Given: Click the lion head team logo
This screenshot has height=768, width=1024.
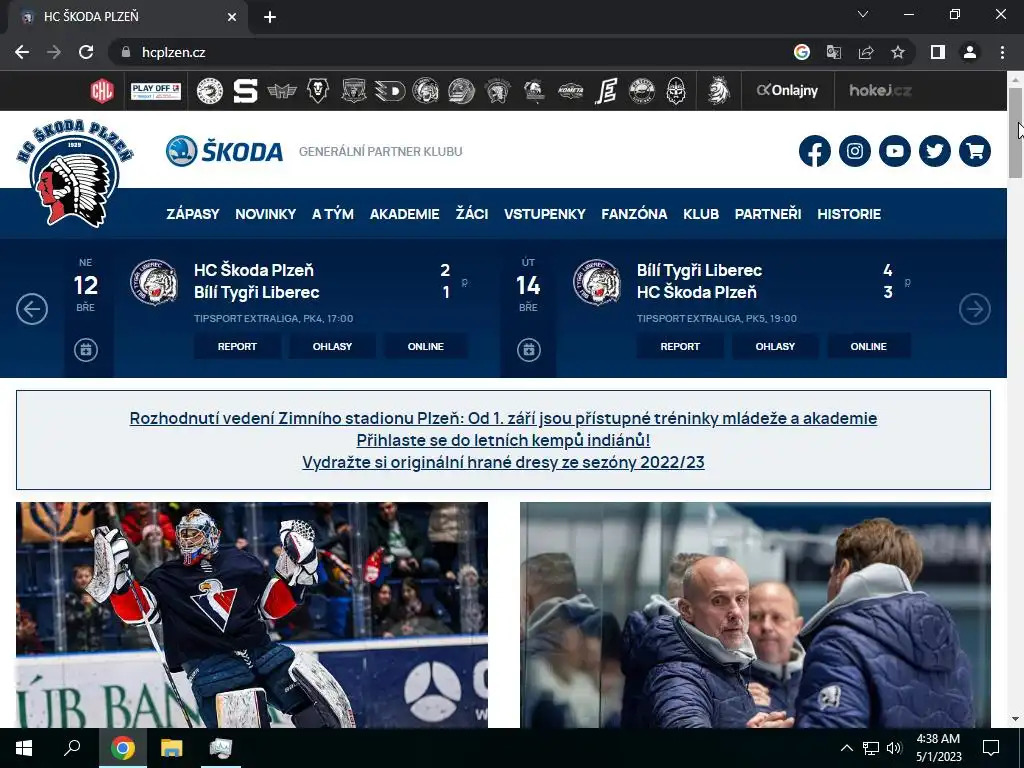Looking at the screenshot, I should coord(317,91).
